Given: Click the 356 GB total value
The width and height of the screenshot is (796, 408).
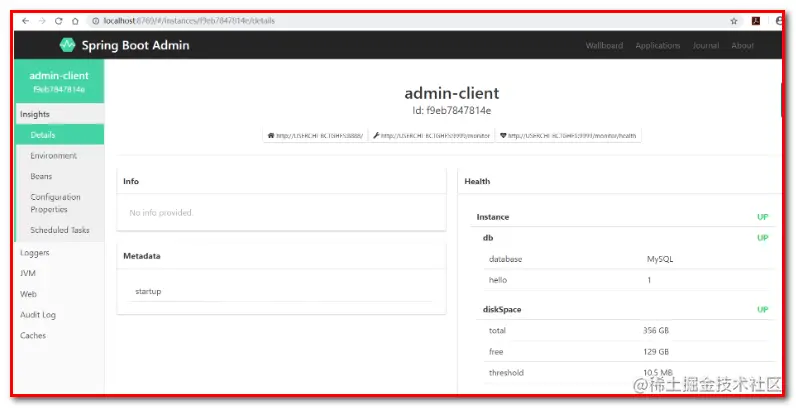Looking at the screenshot, I should tap(656, 330).
